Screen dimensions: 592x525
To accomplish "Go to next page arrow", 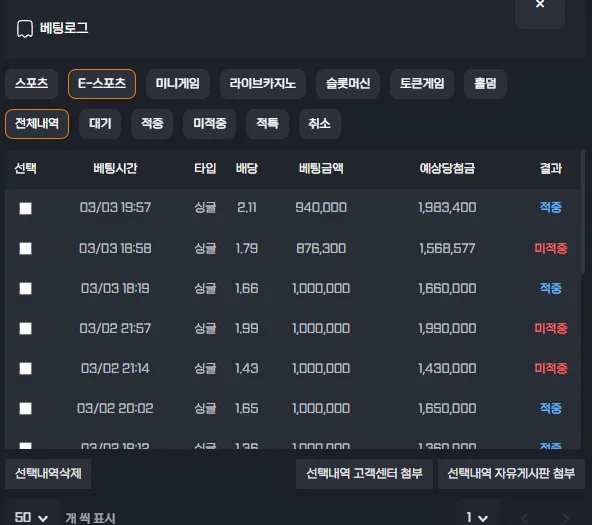I will [x=565, y=518].
